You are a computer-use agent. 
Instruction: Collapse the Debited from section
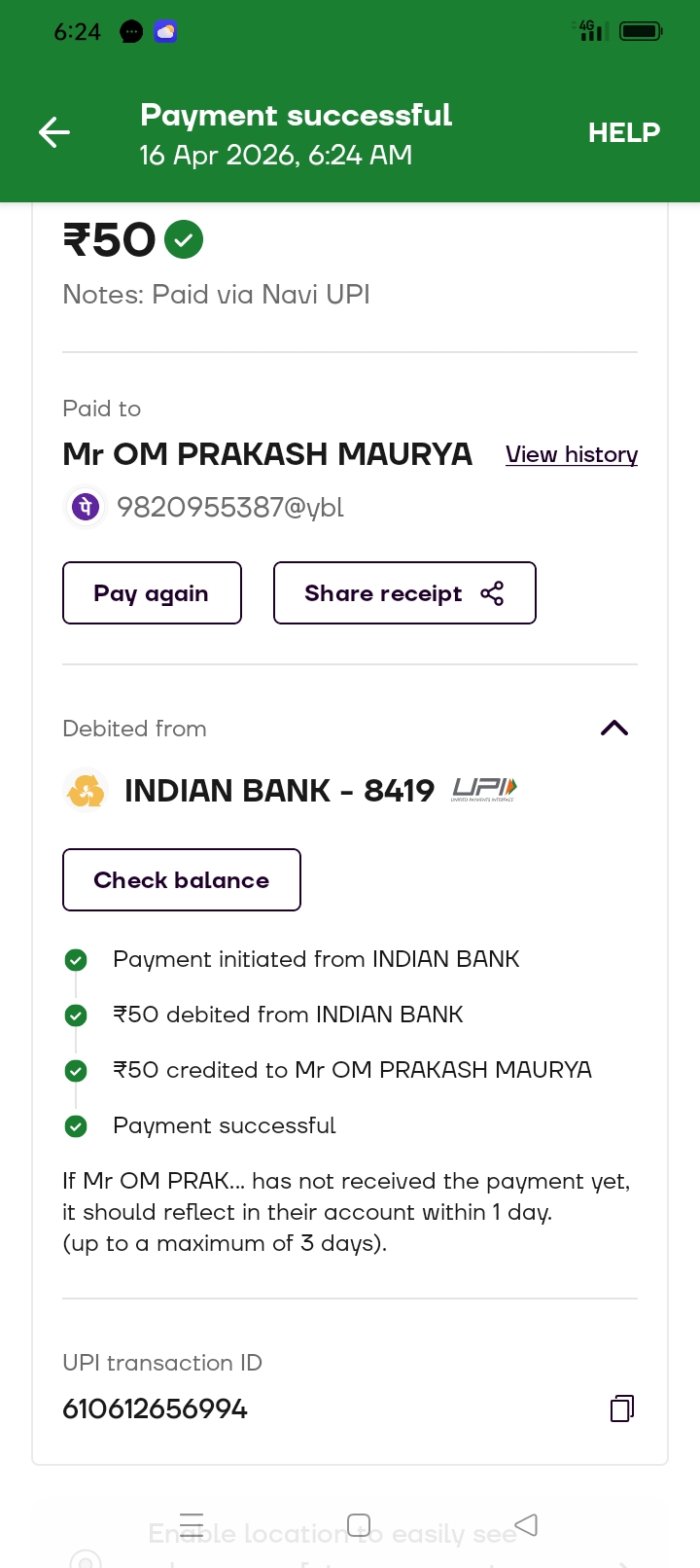[x=614, y=729]
